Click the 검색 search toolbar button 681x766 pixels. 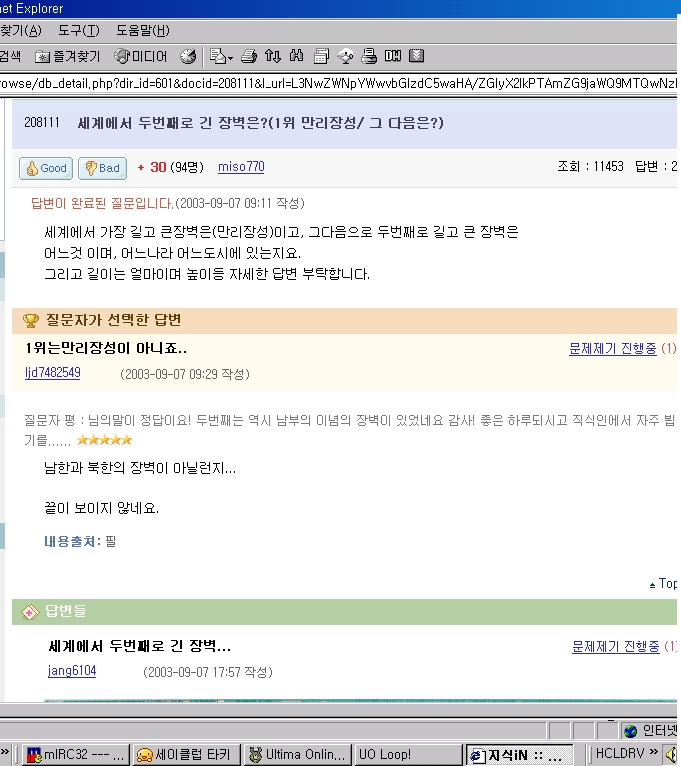tap(10, 56)
